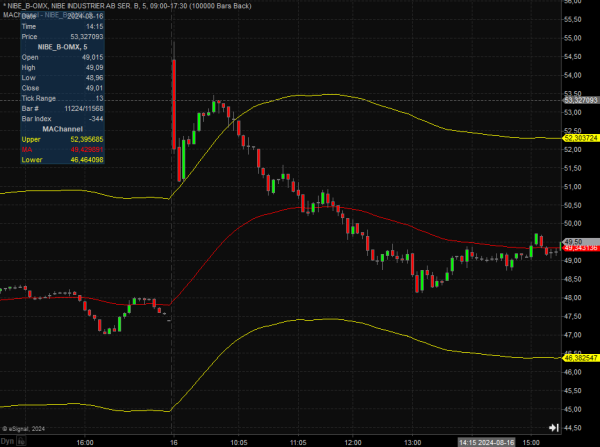600x447 pixels.
Task: Select the 44,50 price axis label
Action: click(x=573, y=428)
